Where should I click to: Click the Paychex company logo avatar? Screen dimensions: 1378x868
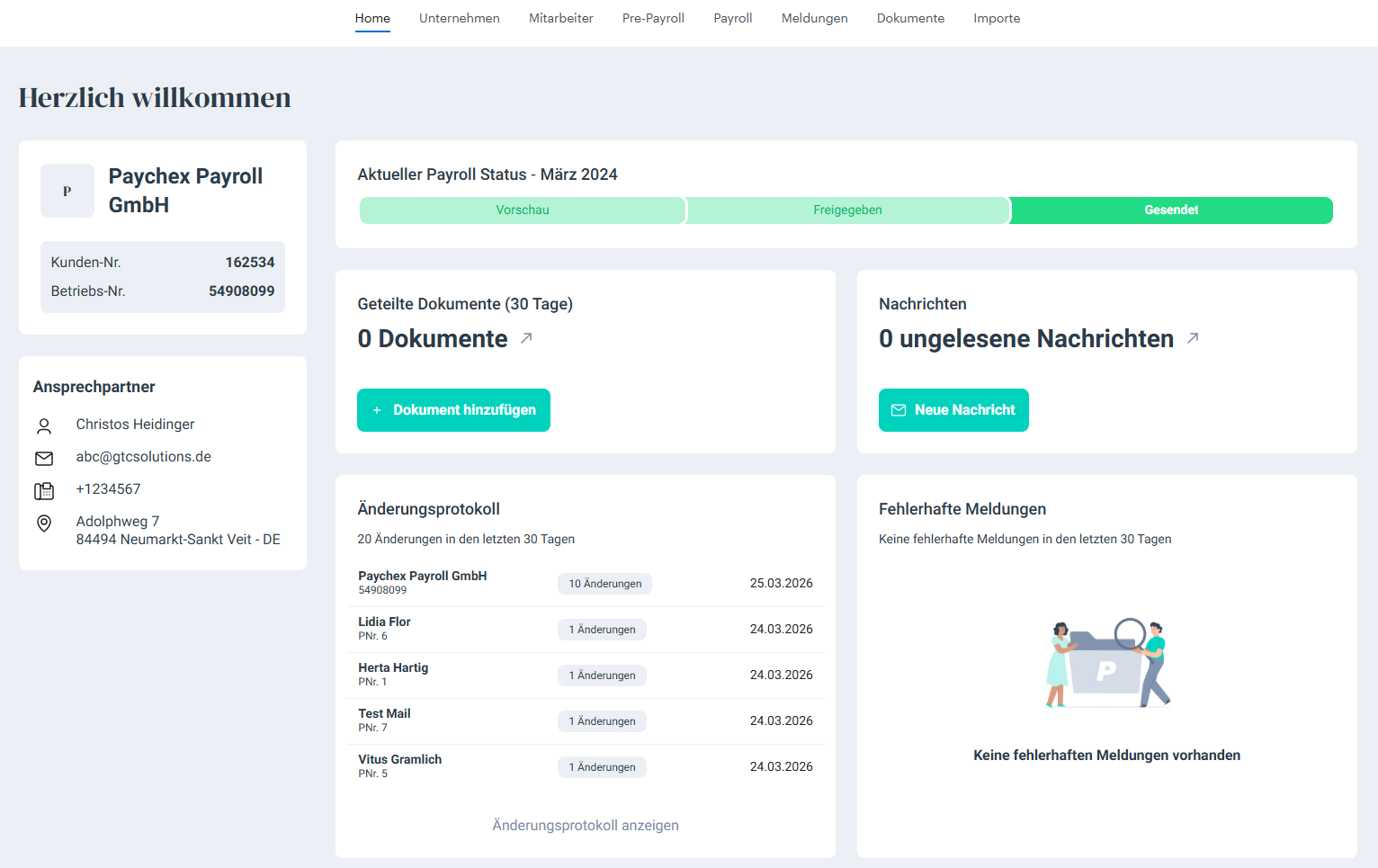pos(67,191)
